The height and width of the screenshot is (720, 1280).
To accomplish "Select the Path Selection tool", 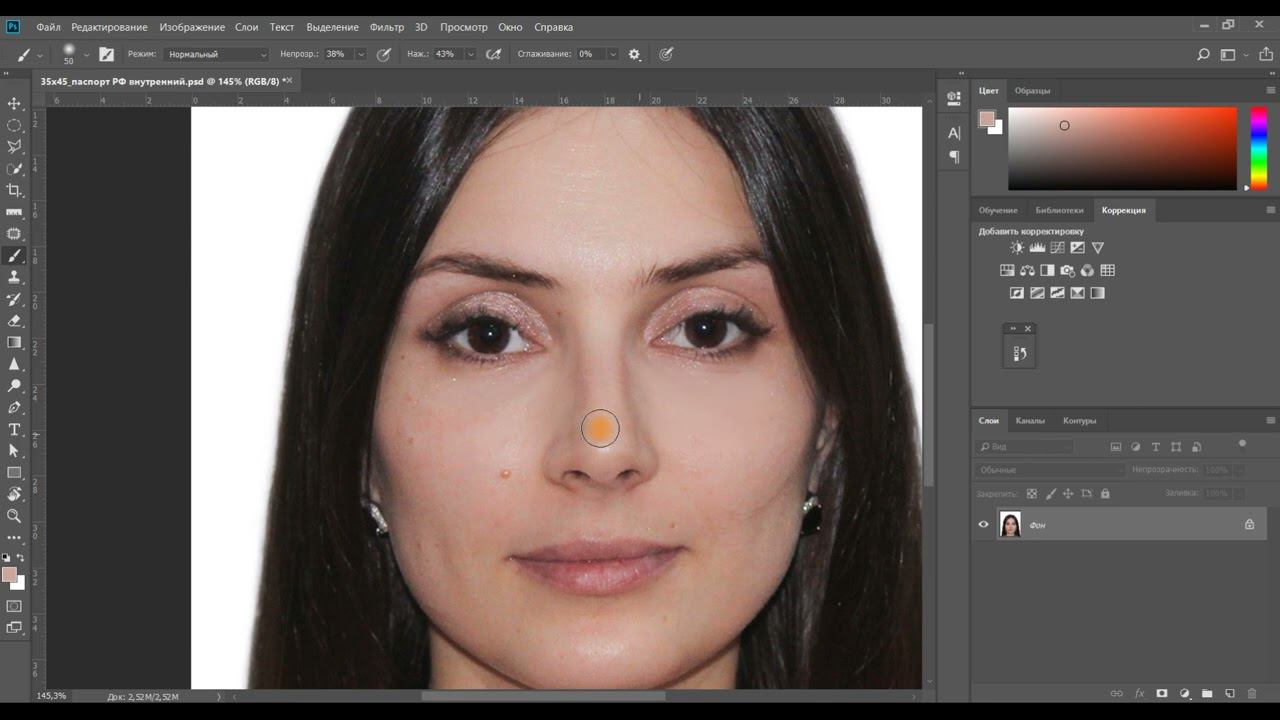I will [x=14, y=451].
